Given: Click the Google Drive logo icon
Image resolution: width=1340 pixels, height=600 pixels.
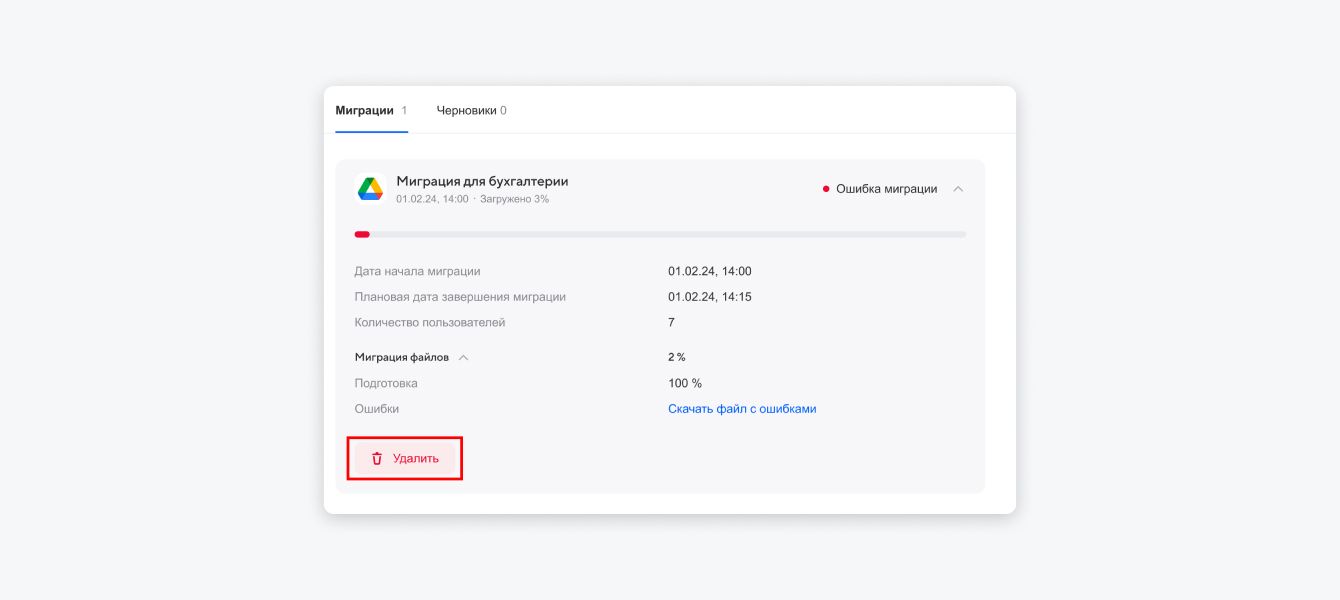Looking at the screenshot, I should coord(371,189).
